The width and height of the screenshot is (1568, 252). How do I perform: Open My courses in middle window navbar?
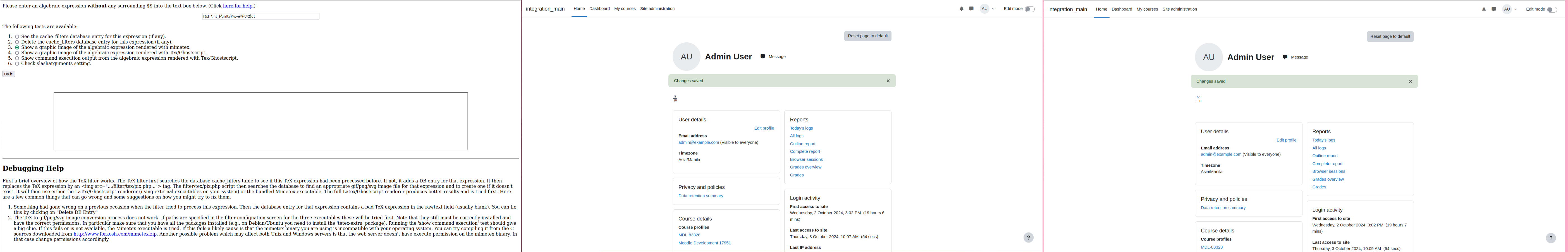pyautogui.click(x=625, y=8)
